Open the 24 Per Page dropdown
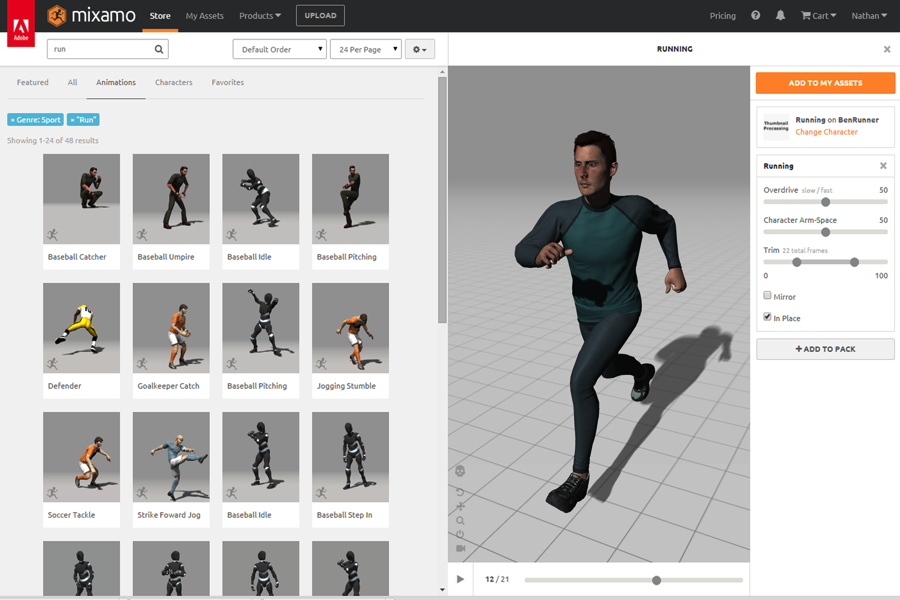 pos(365,49)
